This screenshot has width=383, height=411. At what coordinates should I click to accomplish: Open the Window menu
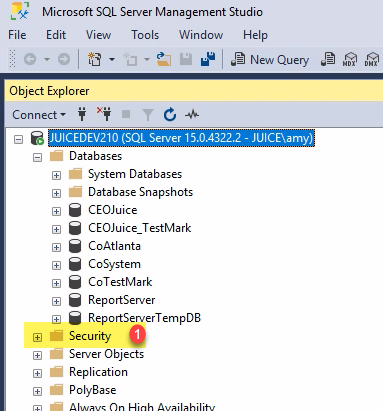click(x=201, y=35)
